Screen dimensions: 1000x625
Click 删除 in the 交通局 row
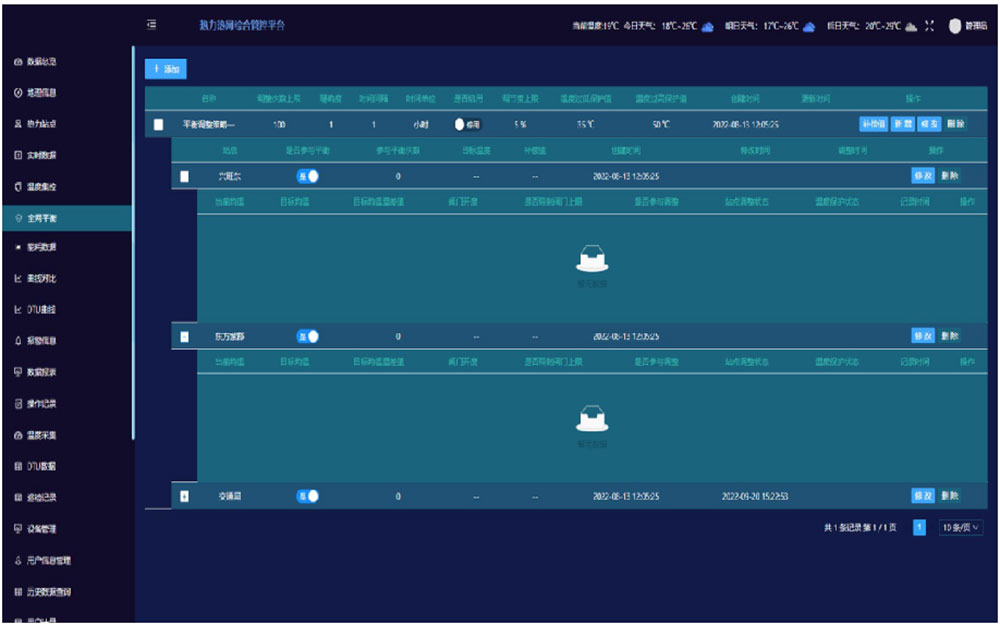(x=950, y=496)
